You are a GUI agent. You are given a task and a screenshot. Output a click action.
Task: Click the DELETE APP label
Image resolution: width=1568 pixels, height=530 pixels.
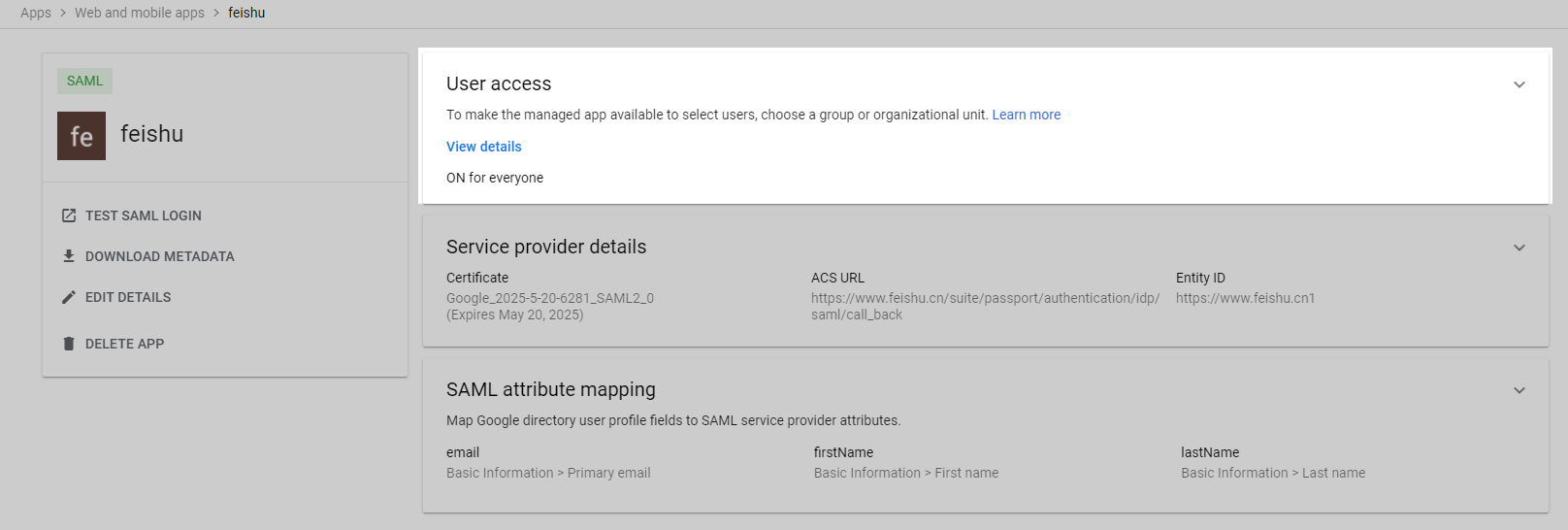click(x=125, y=344)
